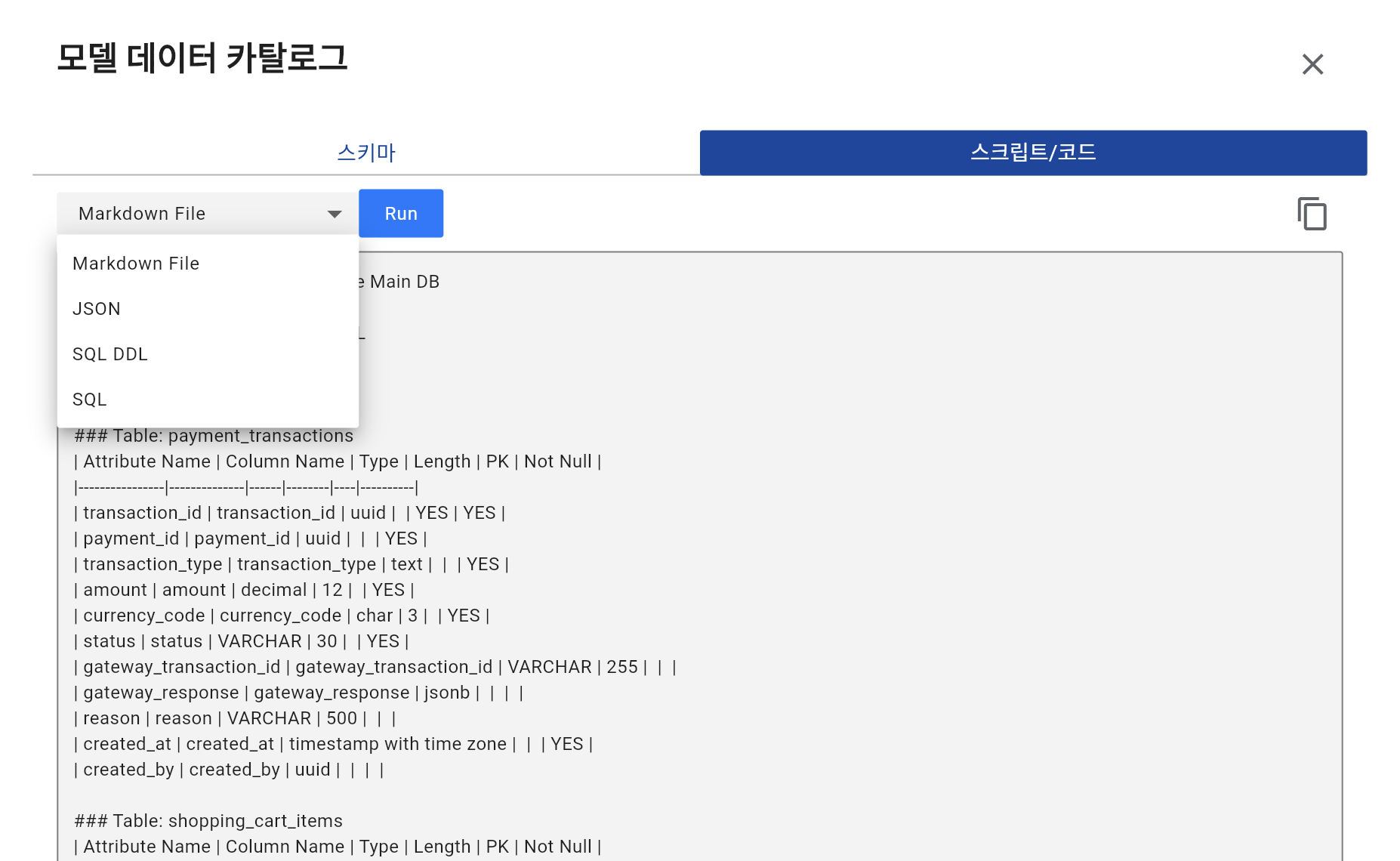
Task: Pick SQL from the format list
Action: pos(89,399)
